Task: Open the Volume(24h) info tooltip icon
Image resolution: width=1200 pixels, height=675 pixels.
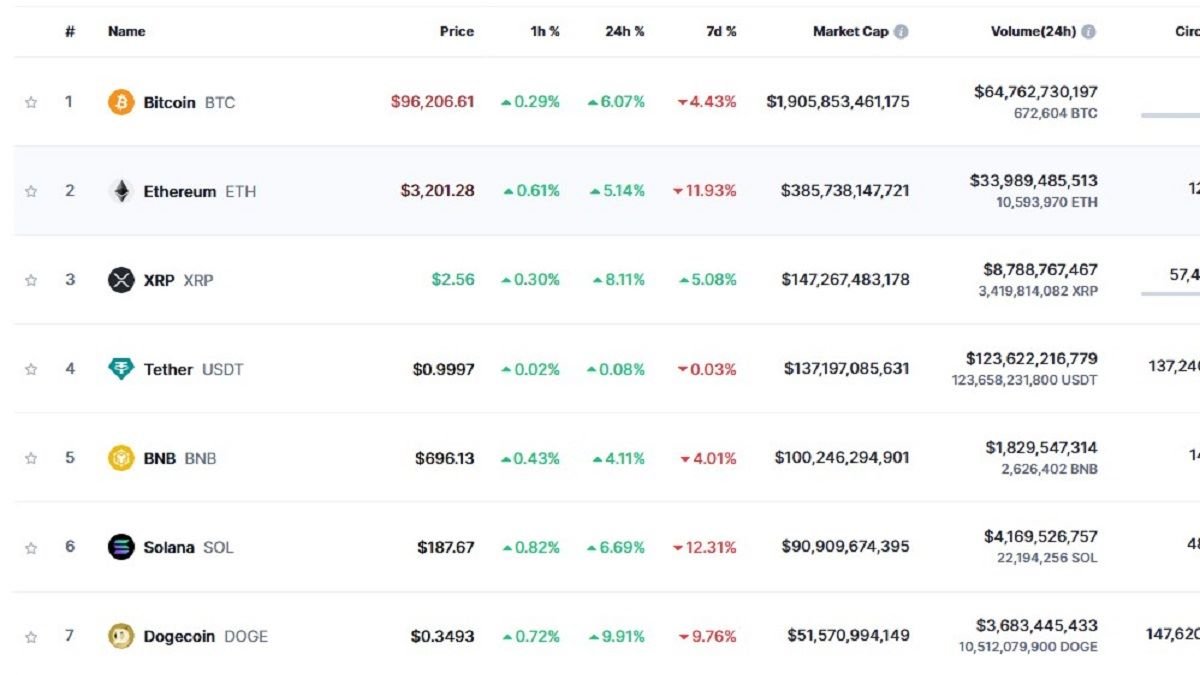Action: 1089,32
